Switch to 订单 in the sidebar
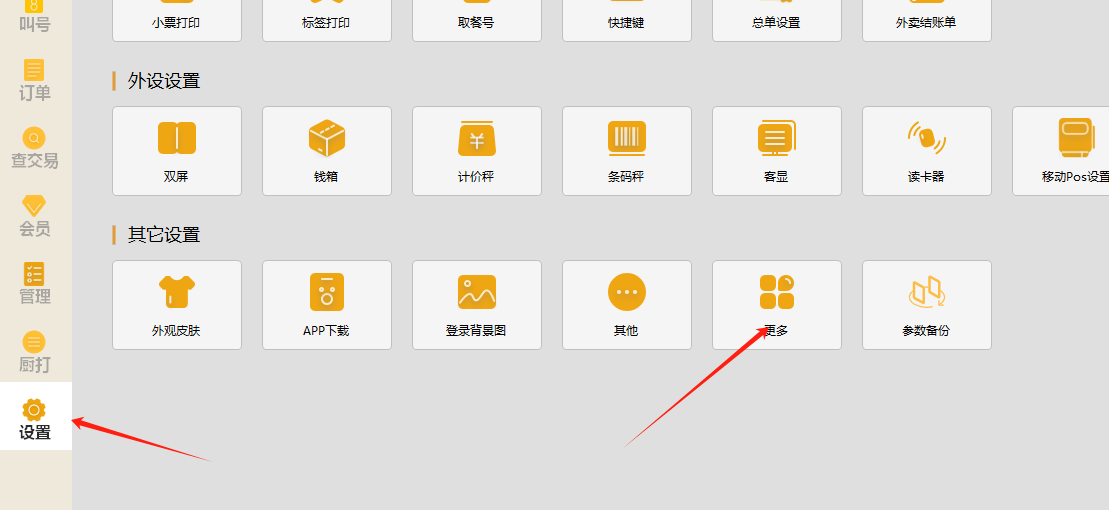Viewport: 1109px width, 510px height. click(x=35, y=81)
